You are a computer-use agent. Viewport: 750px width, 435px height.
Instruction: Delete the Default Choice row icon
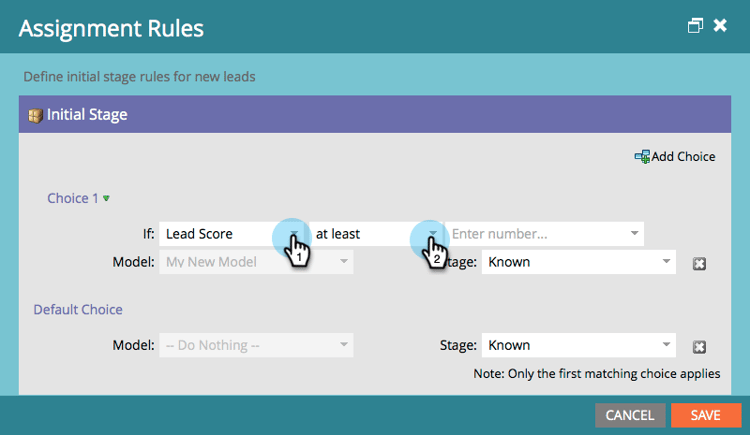click(x=700, y=347)
